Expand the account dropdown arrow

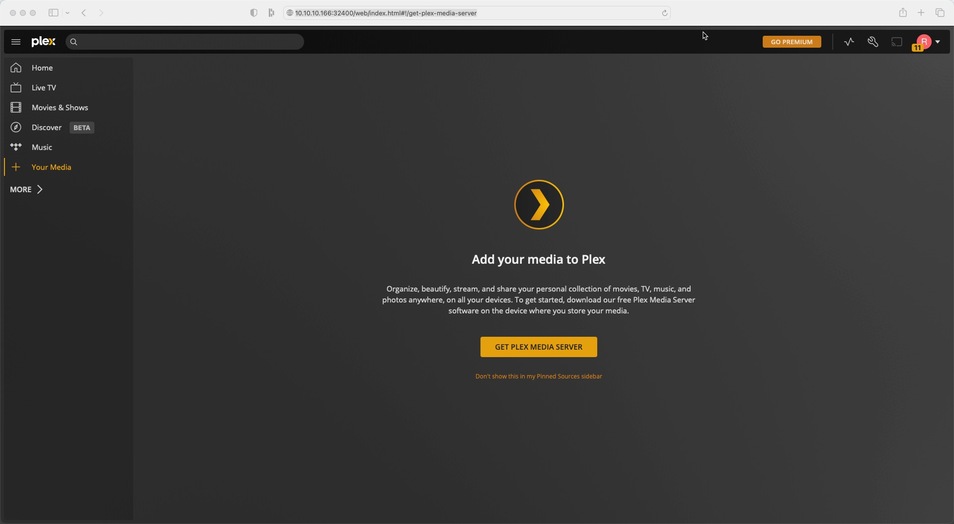pos(938,42)
